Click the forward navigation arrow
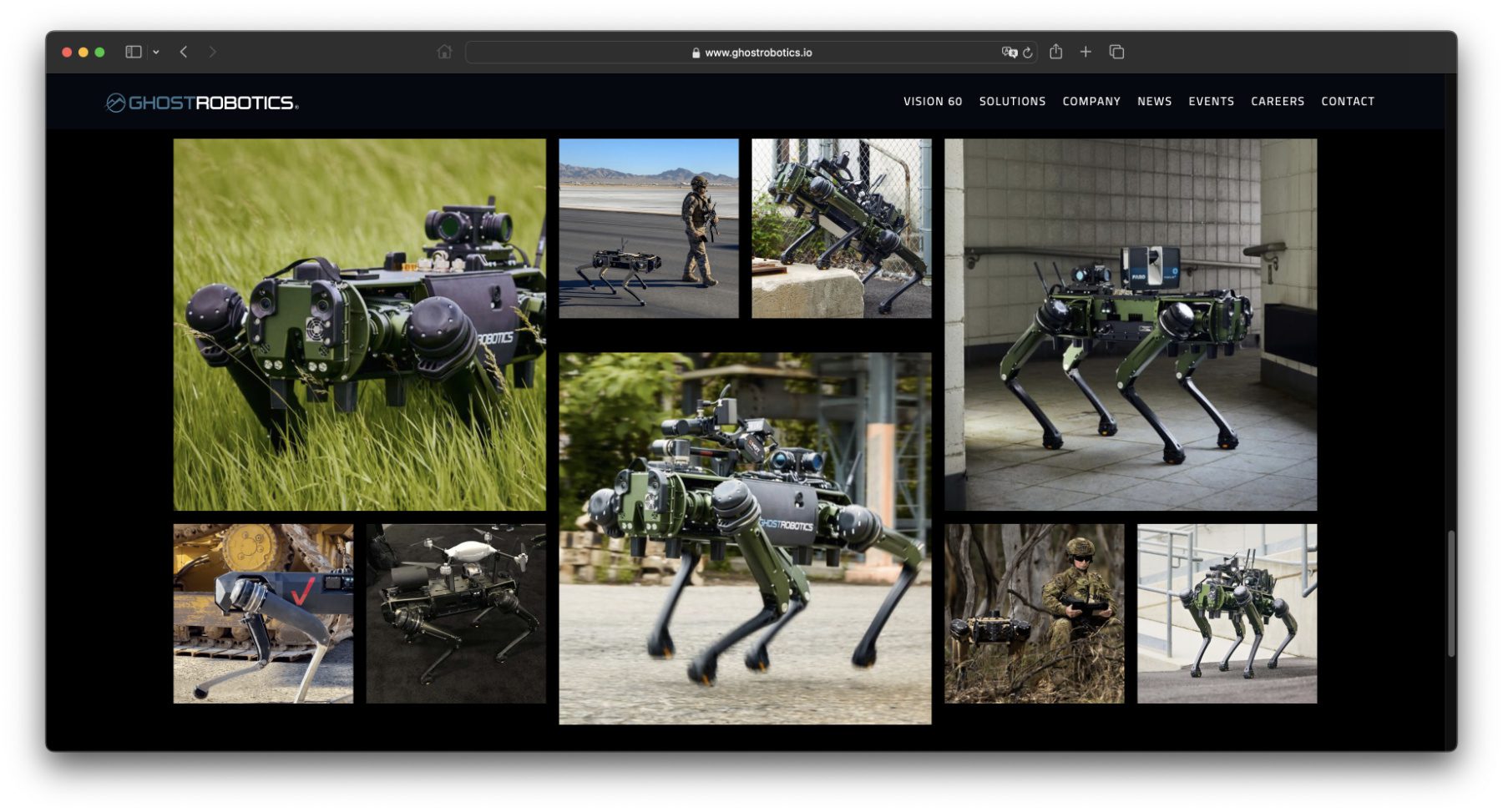Screen dimensions: 1503x812 click(213, 52)
